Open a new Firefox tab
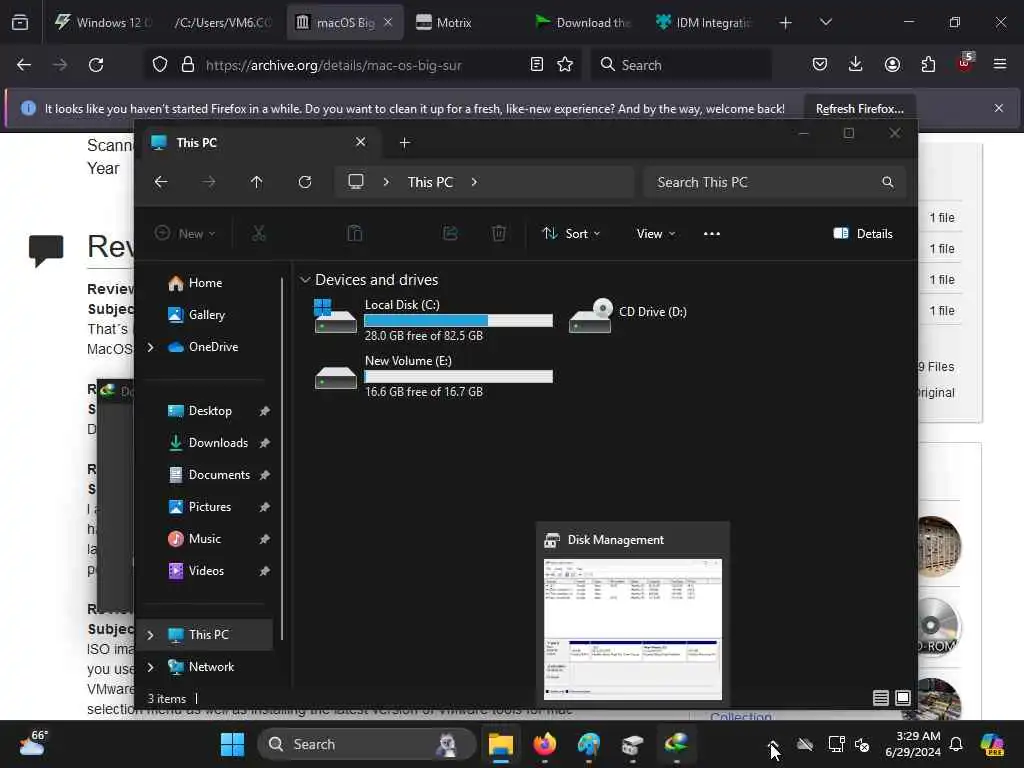The height and width of the screenshot is (768, 1024). pyautogui.click(x=786, y=22)
